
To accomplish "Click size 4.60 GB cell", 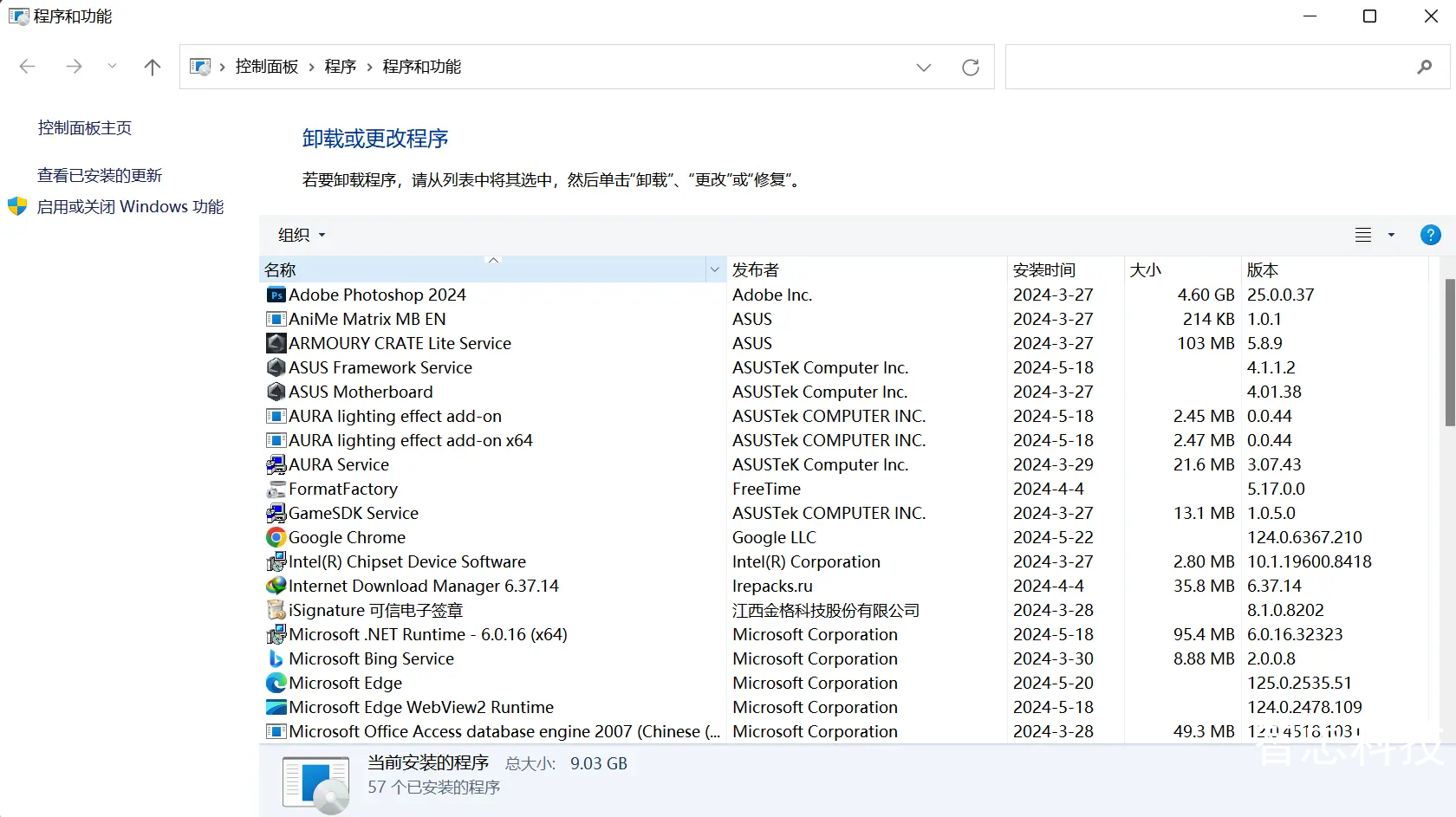I will click(1206, 295).
